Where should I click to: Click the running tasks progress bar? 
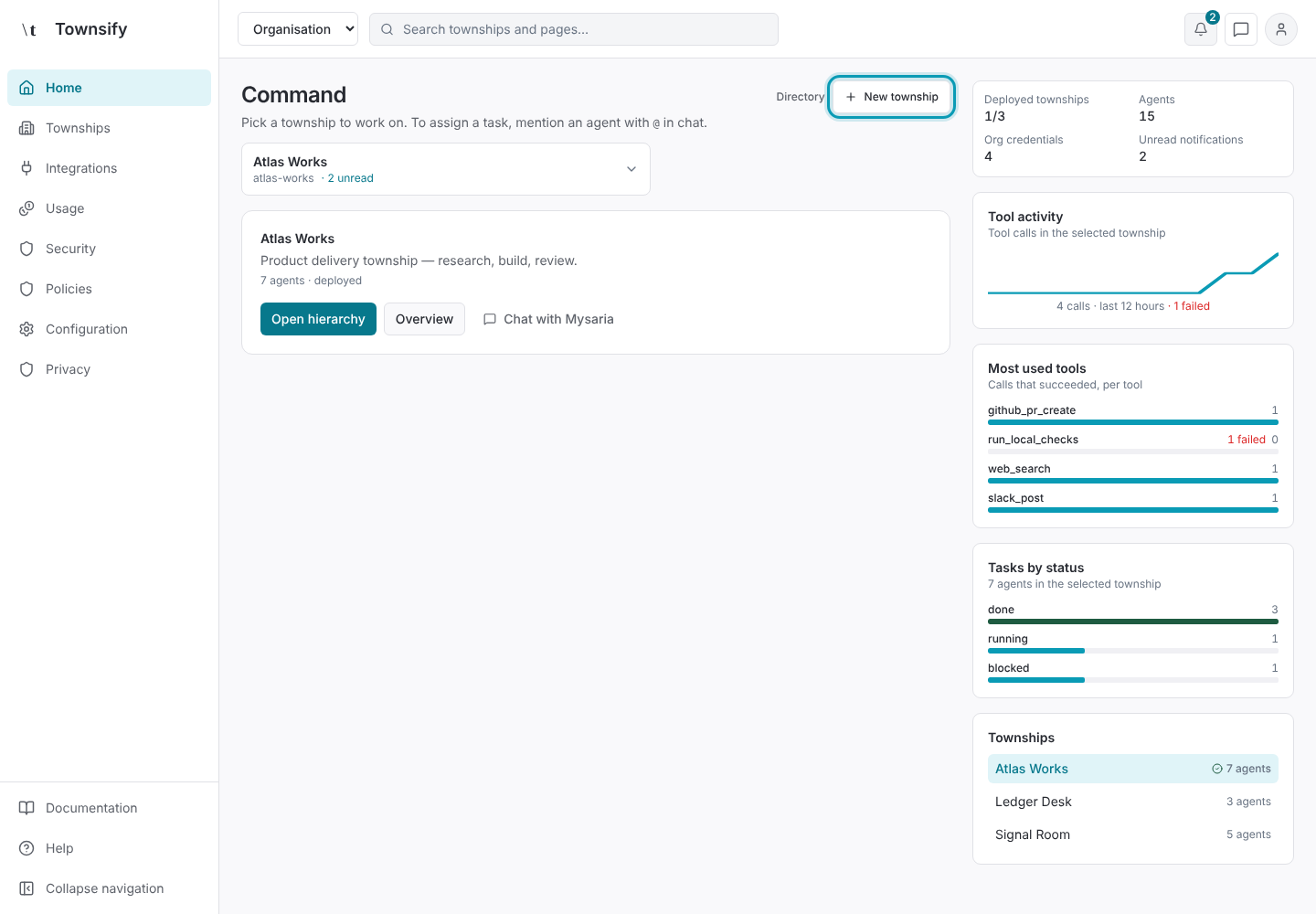click(x=1133, y=651)
